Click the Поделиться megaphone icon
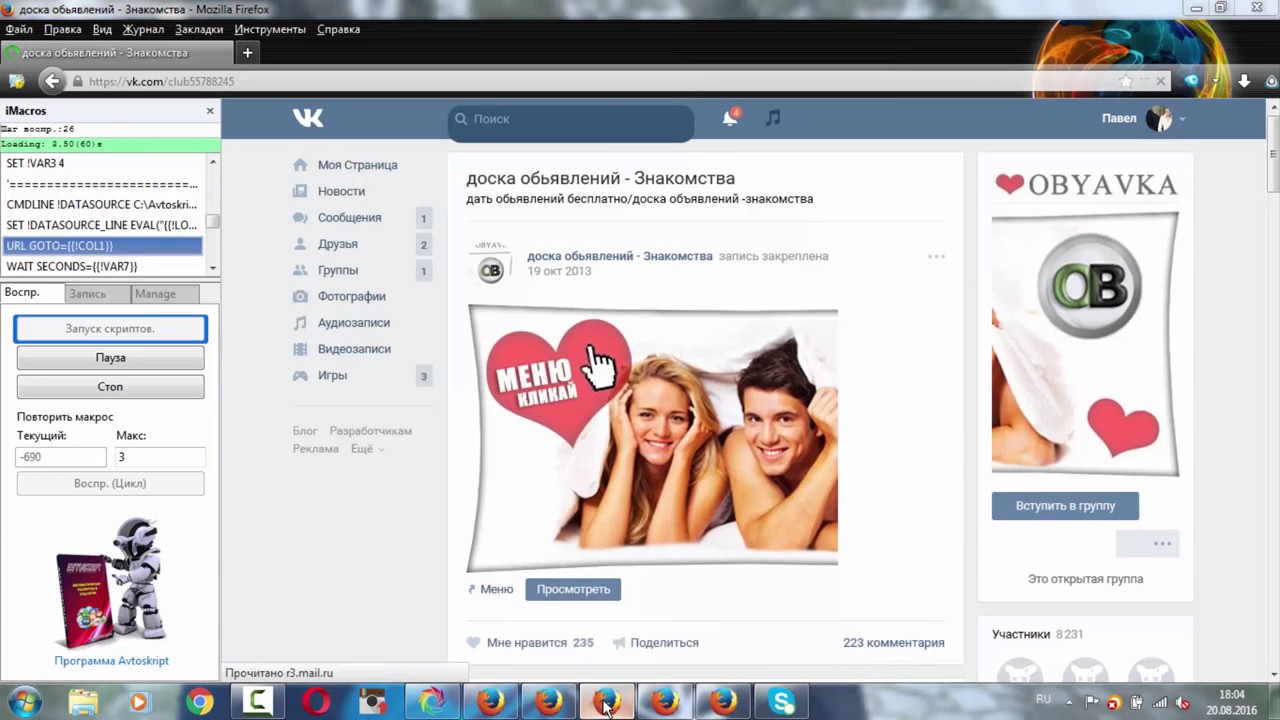The width and height of the screenshot is (1280, 720). 619,642
